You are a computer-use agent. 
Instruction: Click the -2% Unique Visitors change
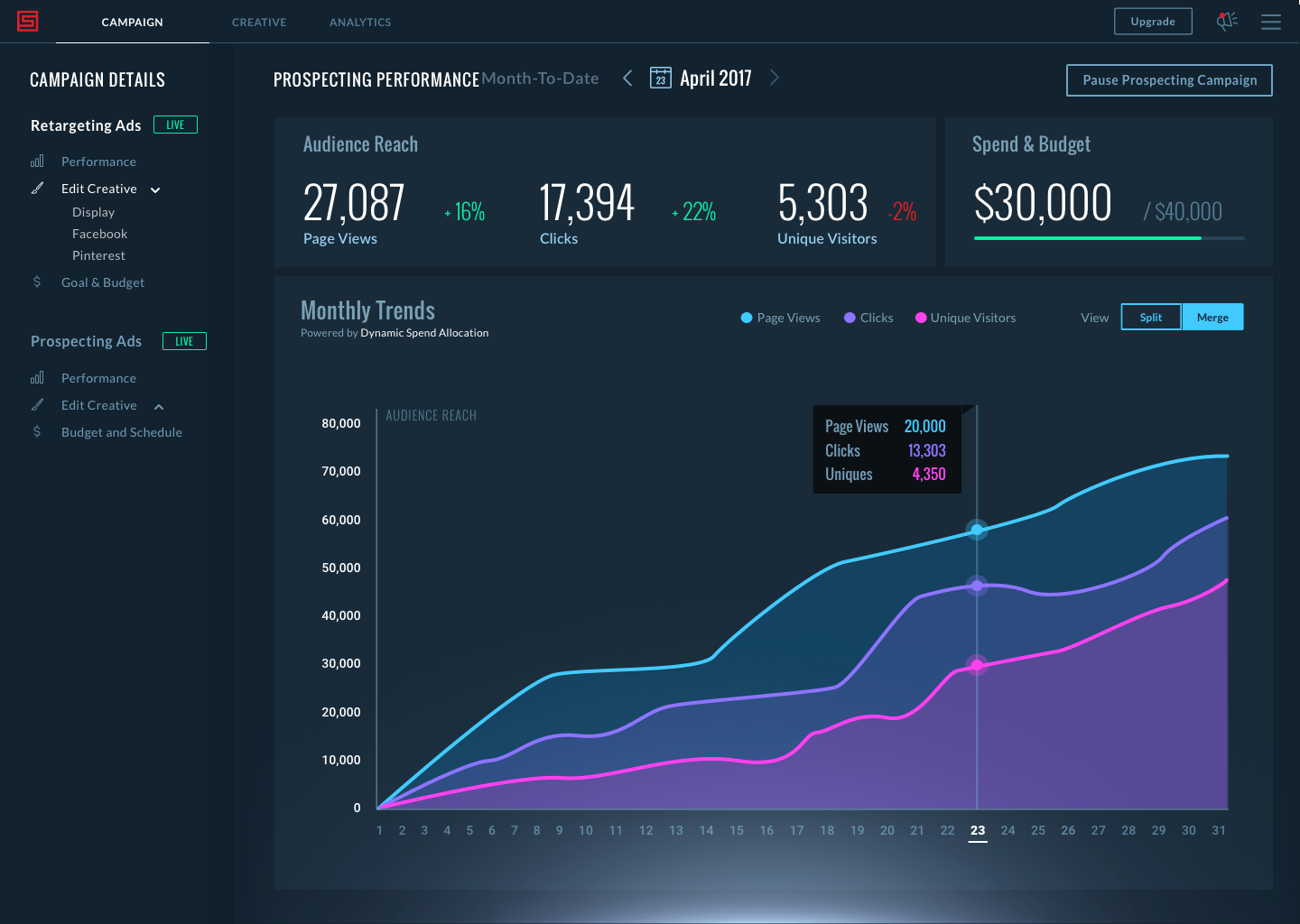coord(902,212)
